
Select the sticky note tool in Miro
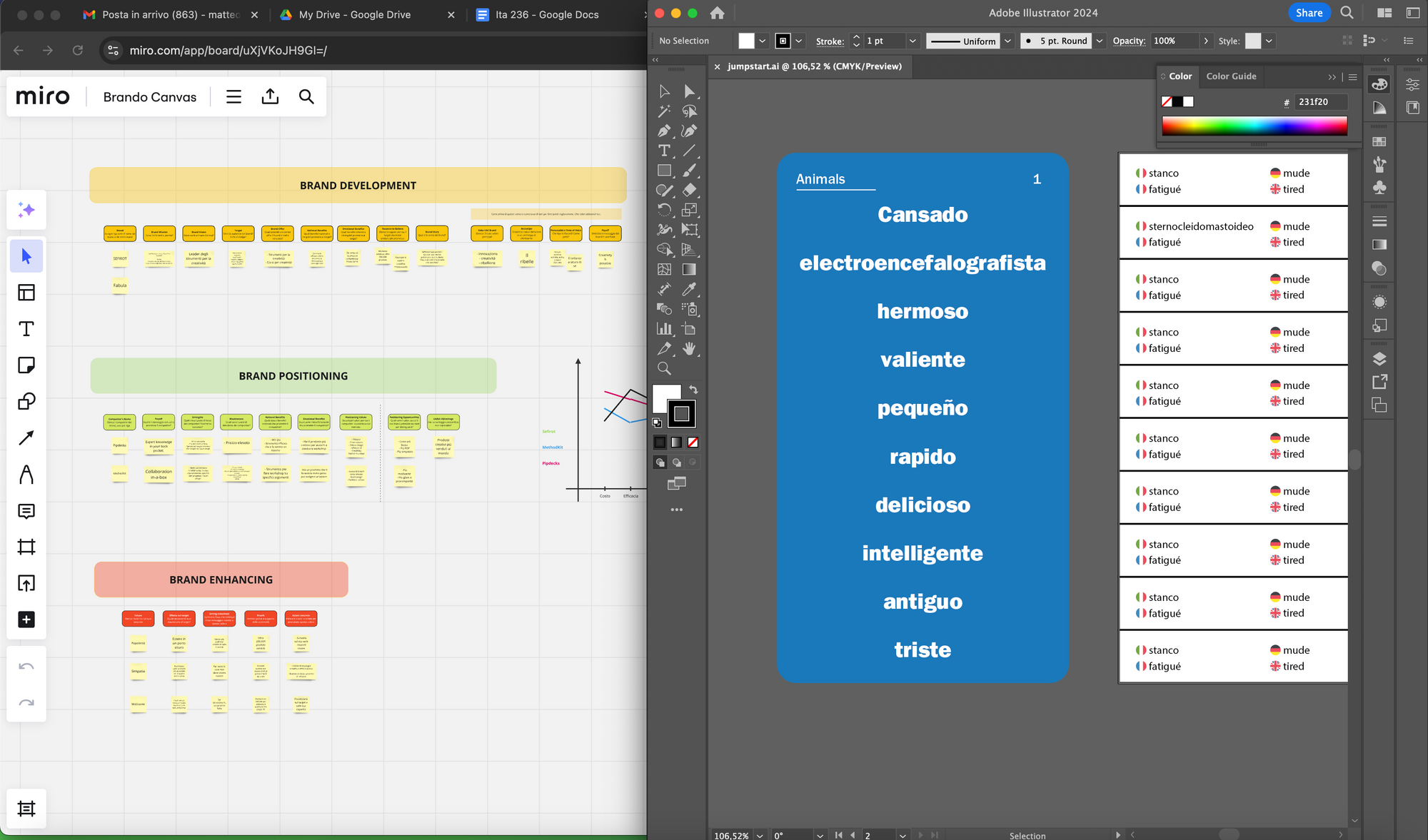click(26, 365)
